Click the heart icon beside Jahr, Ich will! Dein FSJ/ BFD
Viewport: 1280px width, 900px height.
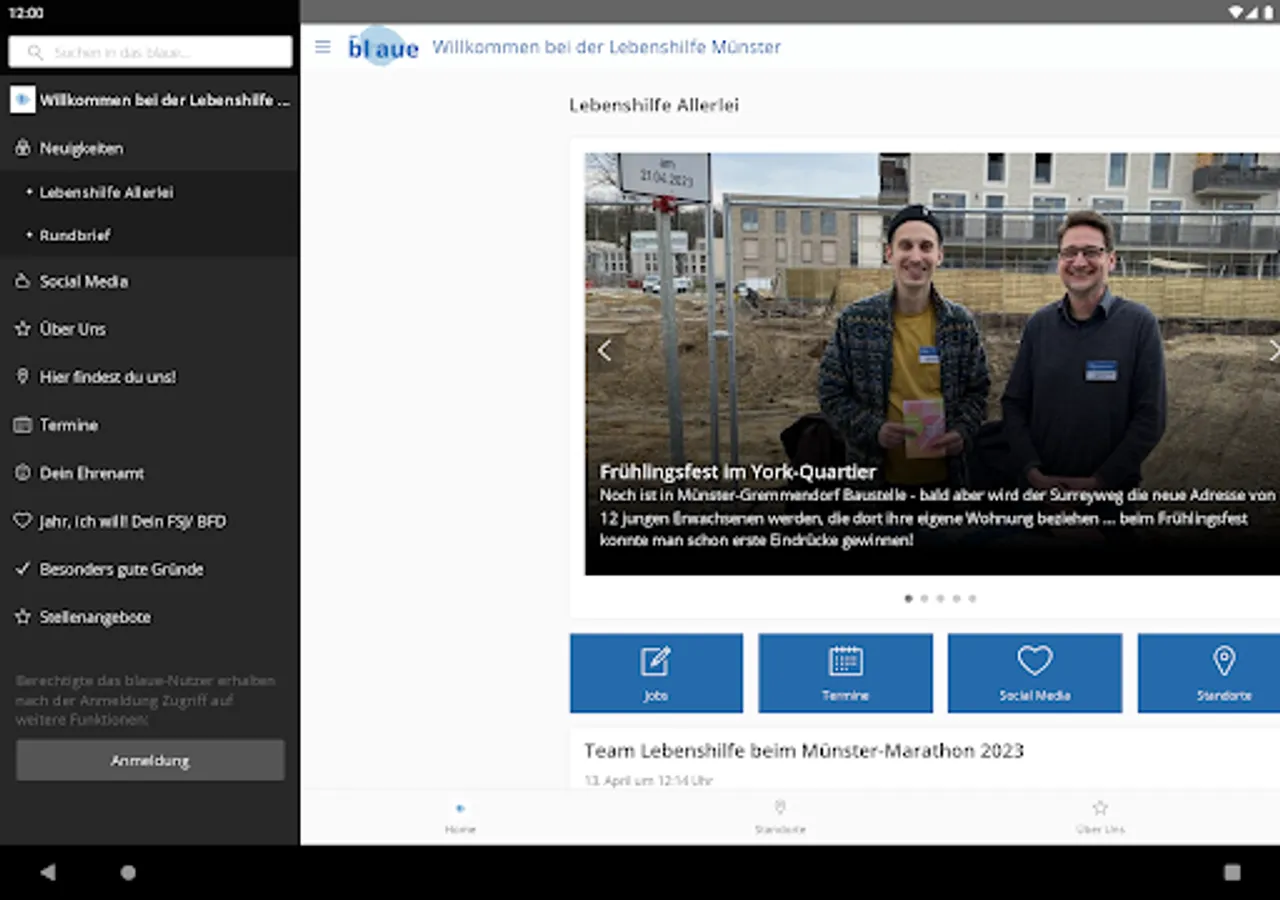click(23, 521)
